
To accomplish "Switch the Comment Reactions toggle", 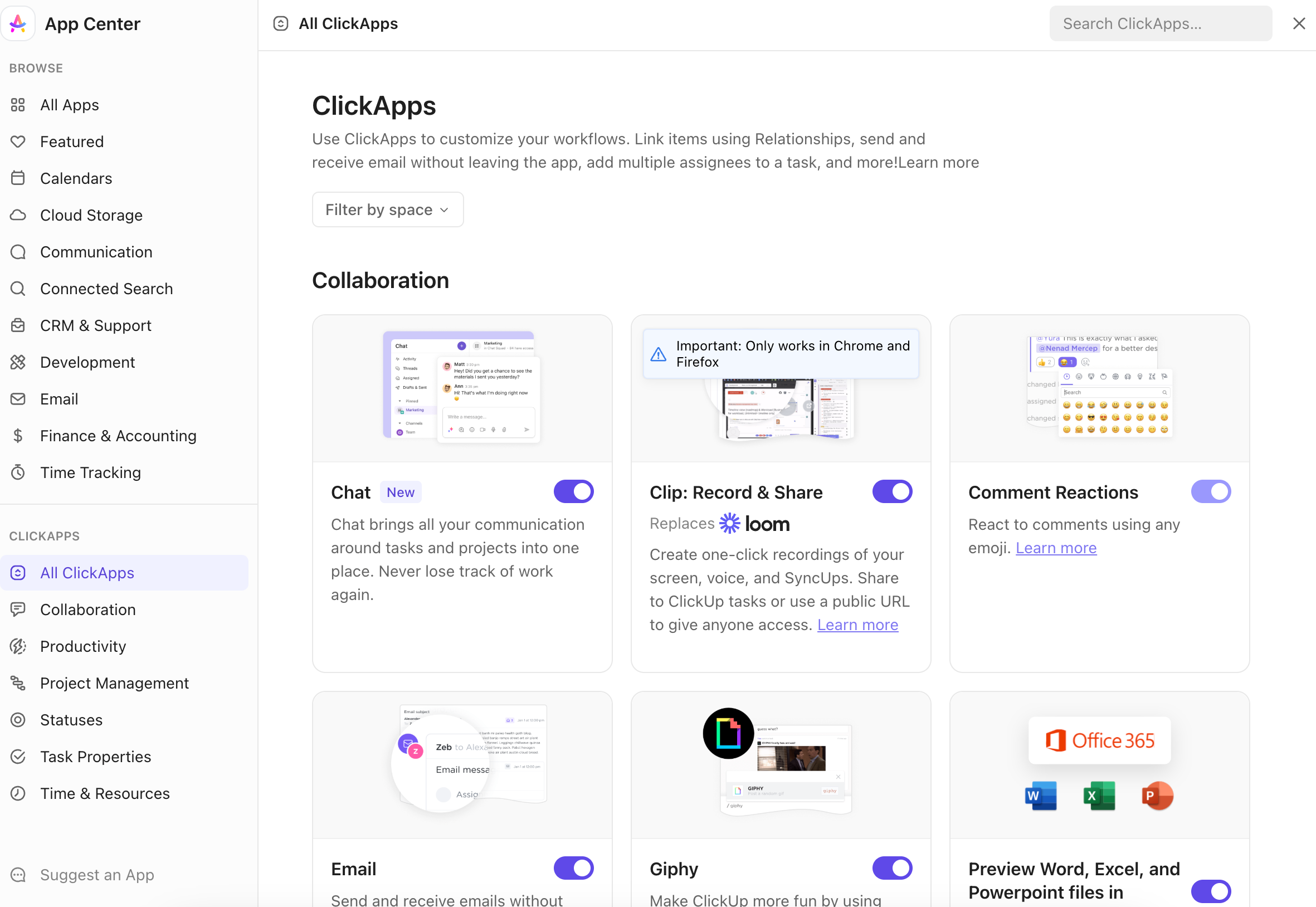I will [x=1210, y=491].
